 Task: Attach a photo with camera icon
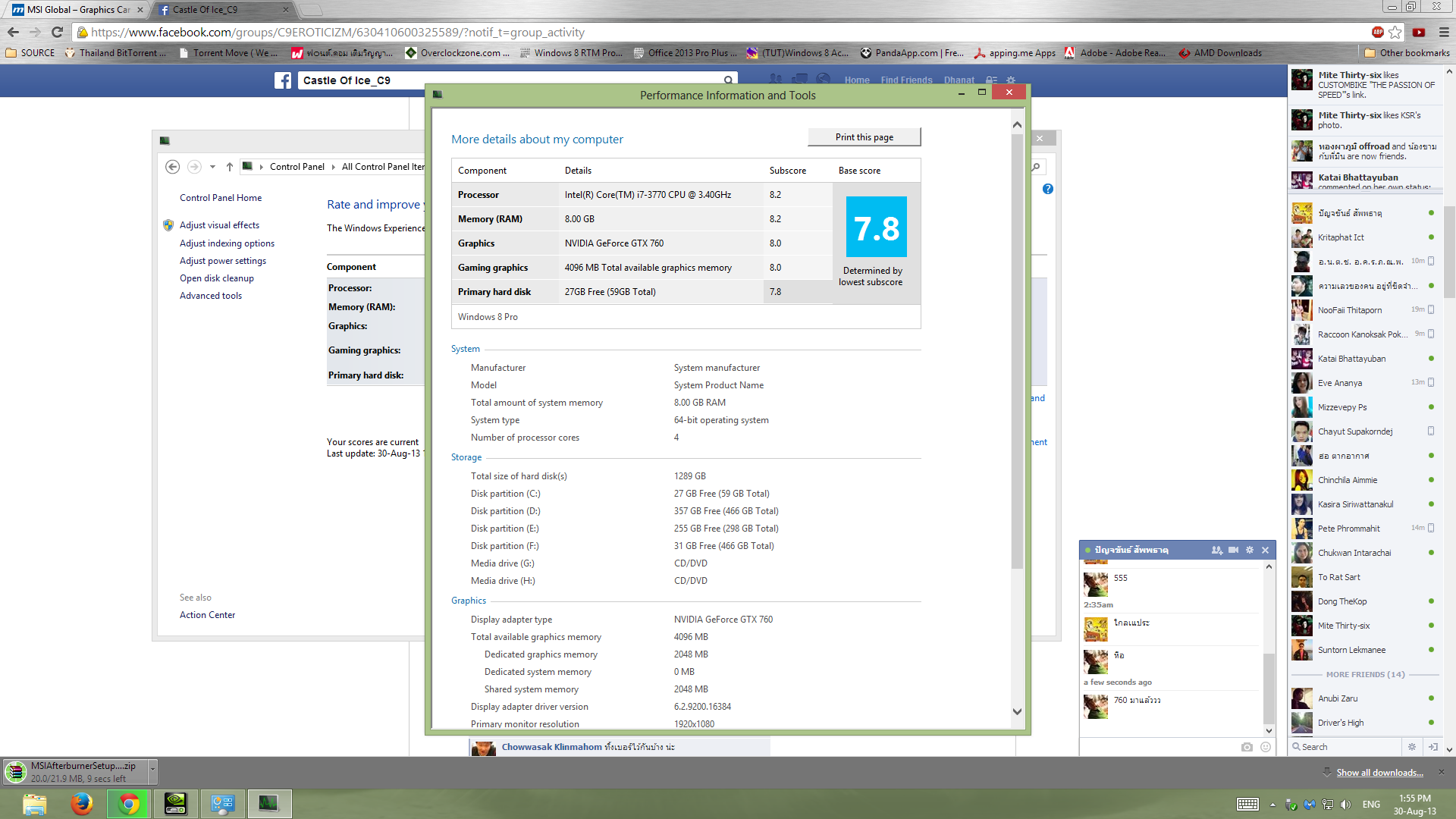[x=1247, y=747]
